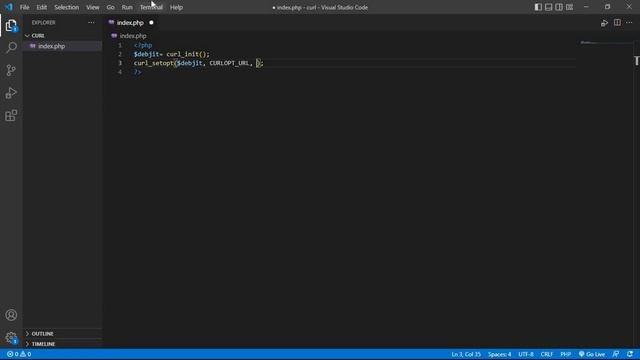Viewport: 640px width, 360px height.
Task: Open the Accounts menu icon
Action: (x=11, y=315)
